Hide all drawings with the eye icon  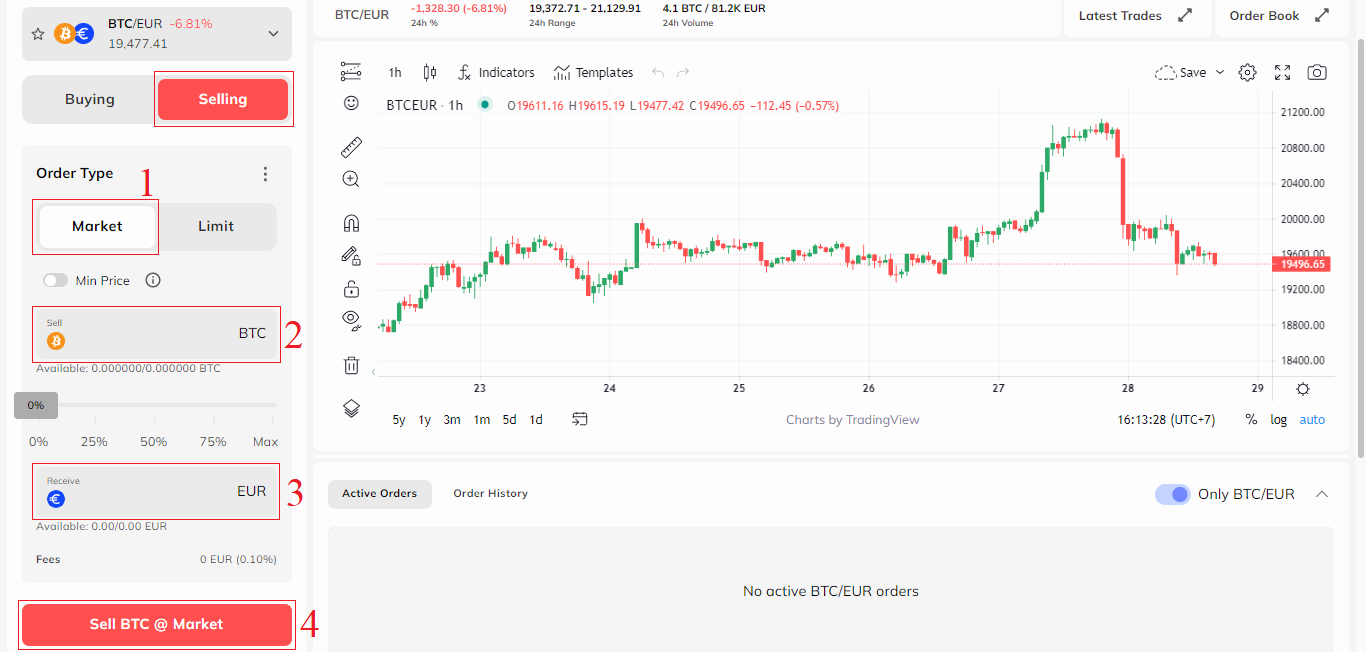coord(350,319)
